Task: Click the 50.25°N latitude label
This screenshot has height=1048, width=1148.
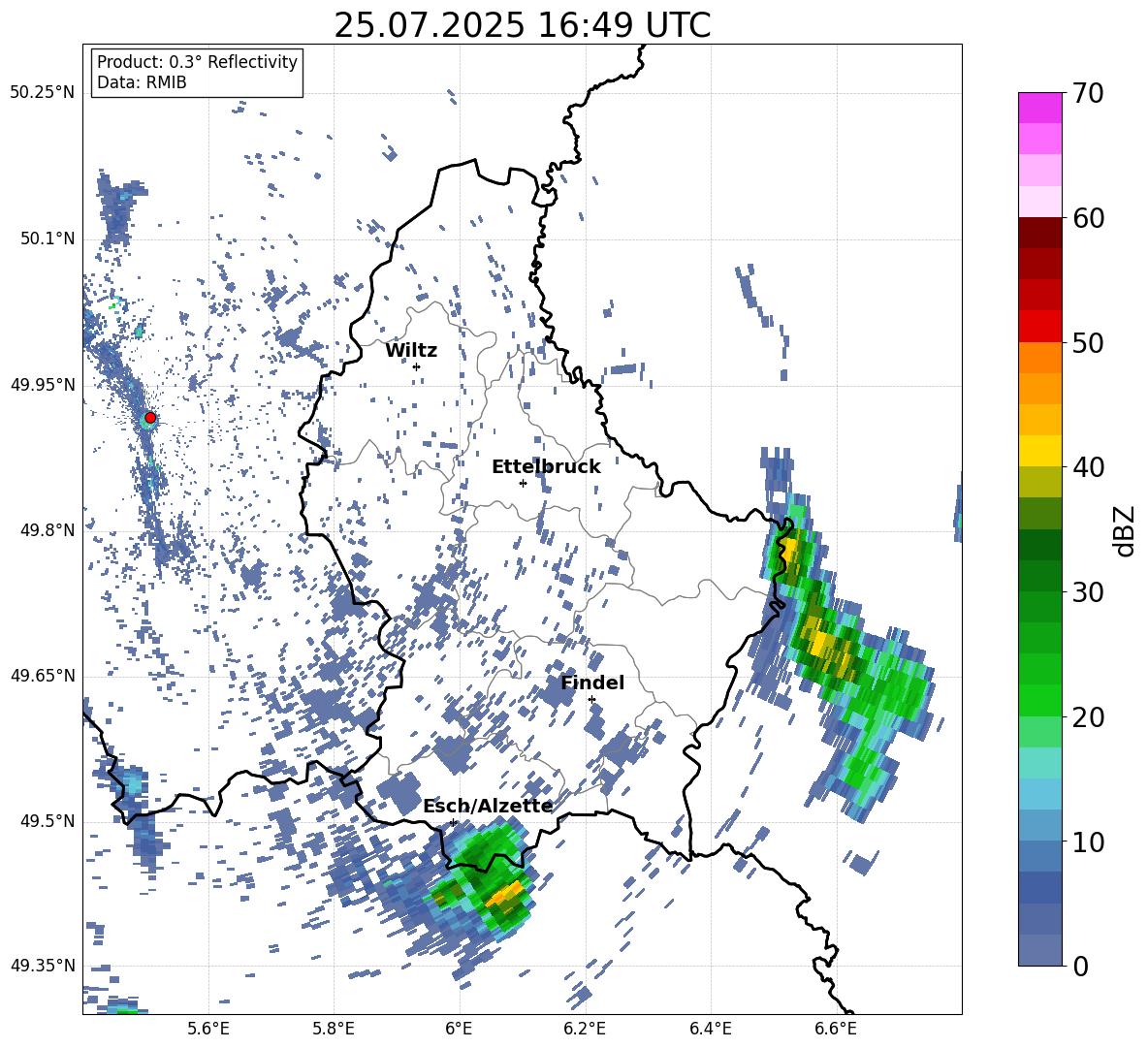Action: pyautogui.click(x=42, y=93)
